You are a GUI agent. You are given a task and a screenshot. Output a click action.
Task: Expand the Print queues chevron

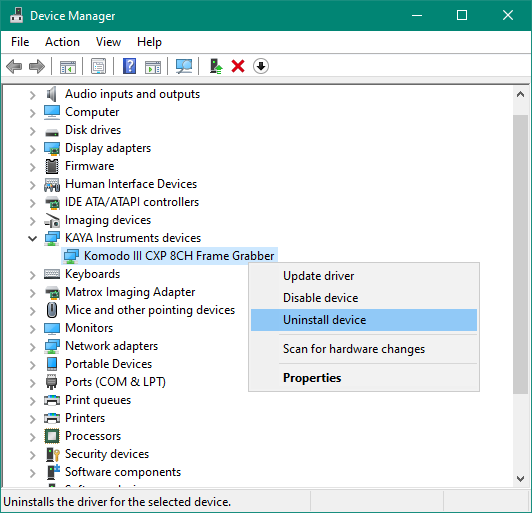point(33,400)
